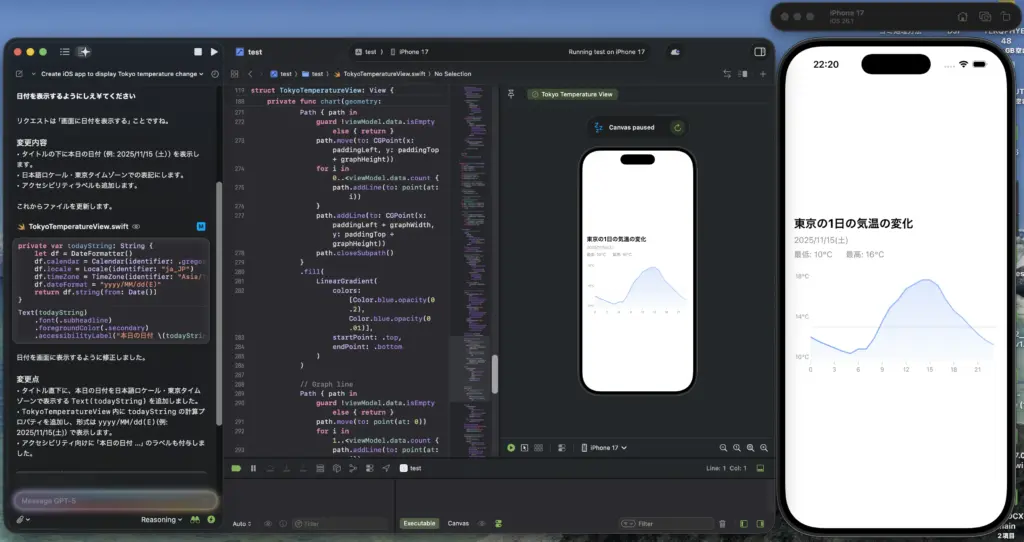Viewport: 1024px width, 542px height.
Task: Pause program execution in the debug bar
Action: pos(253,468)
